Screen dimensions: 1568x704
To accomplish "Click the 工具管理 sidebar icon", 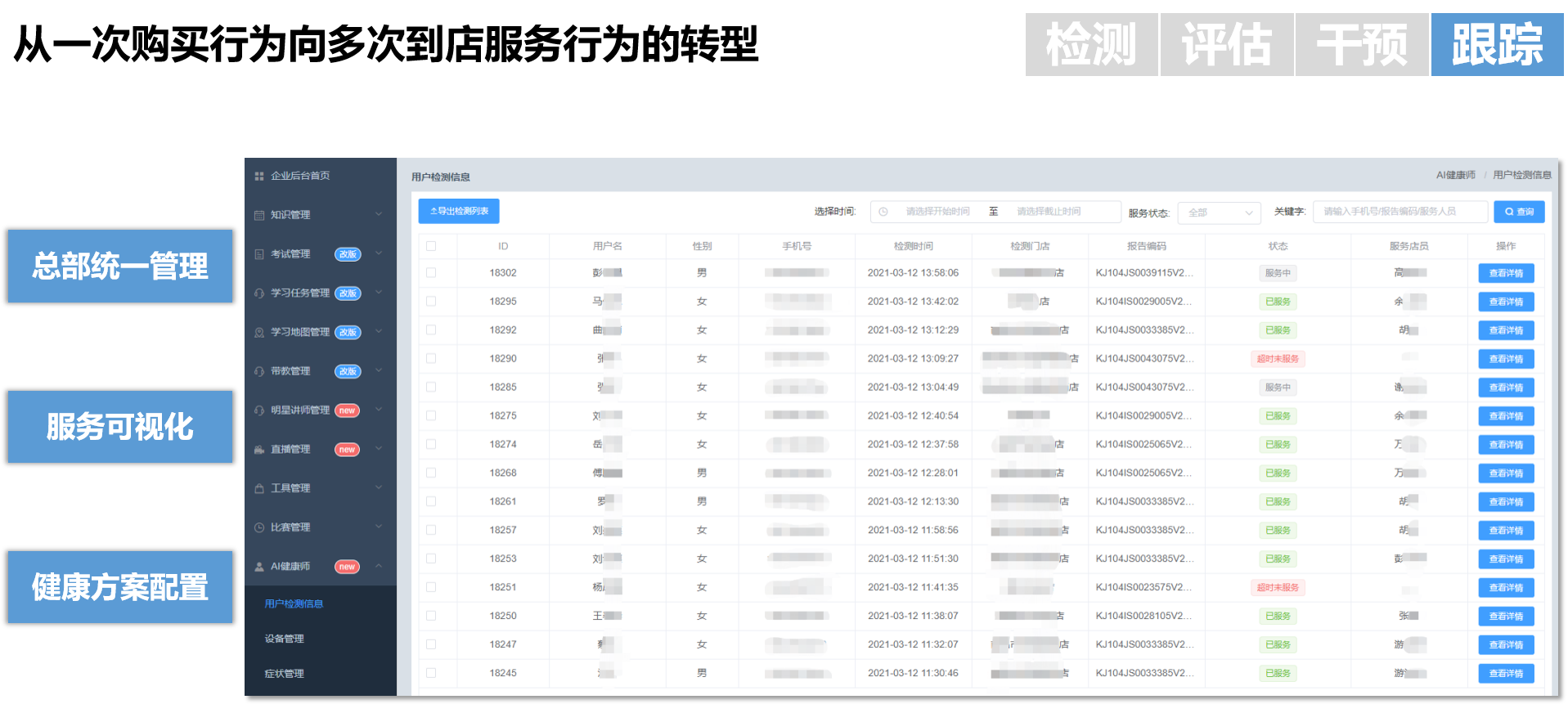I will click(x=259, y=488).
